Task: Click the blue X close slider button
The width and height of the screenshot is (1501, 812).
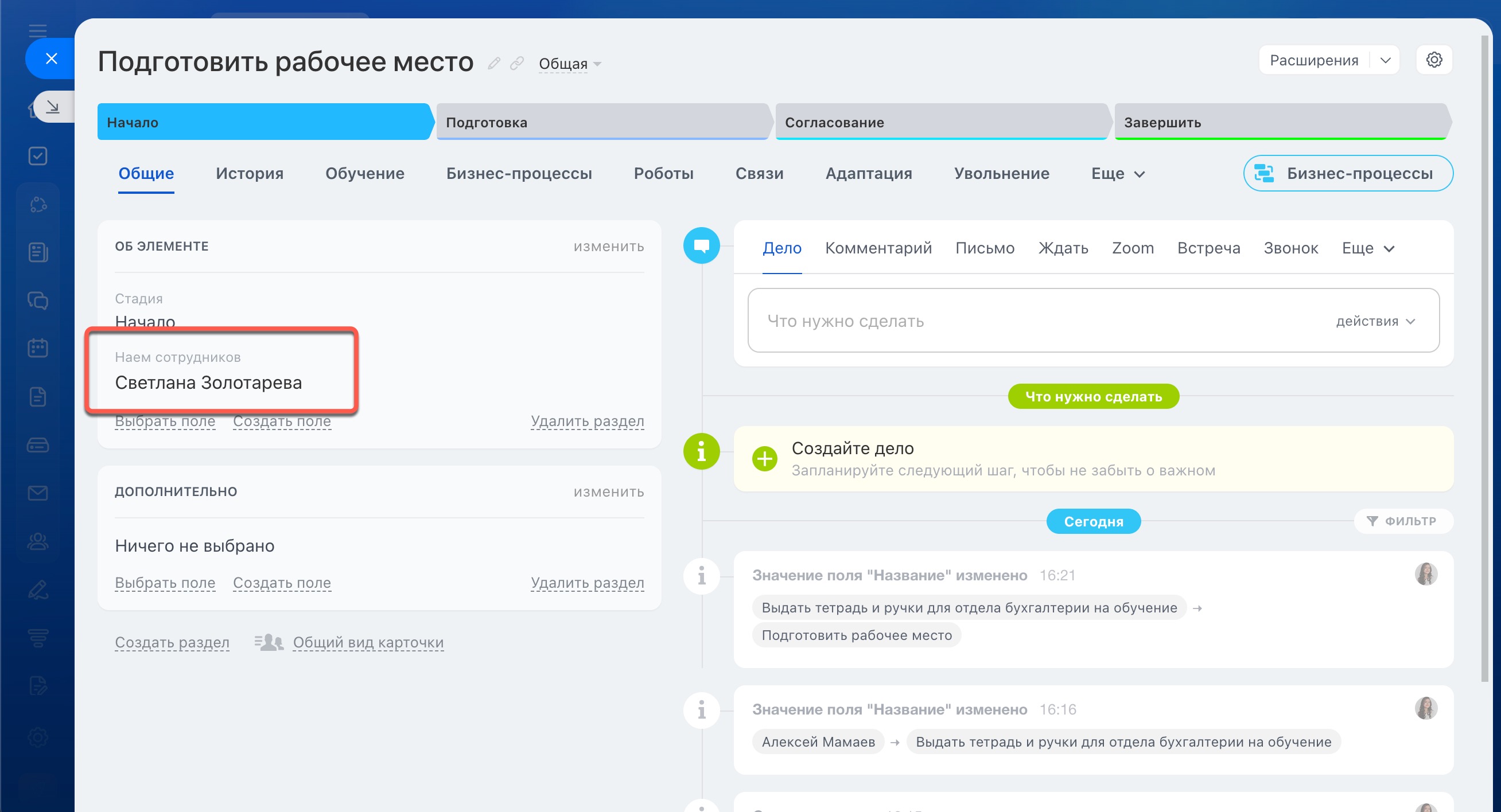Action: pyautogui.click(x=51, y=58)
